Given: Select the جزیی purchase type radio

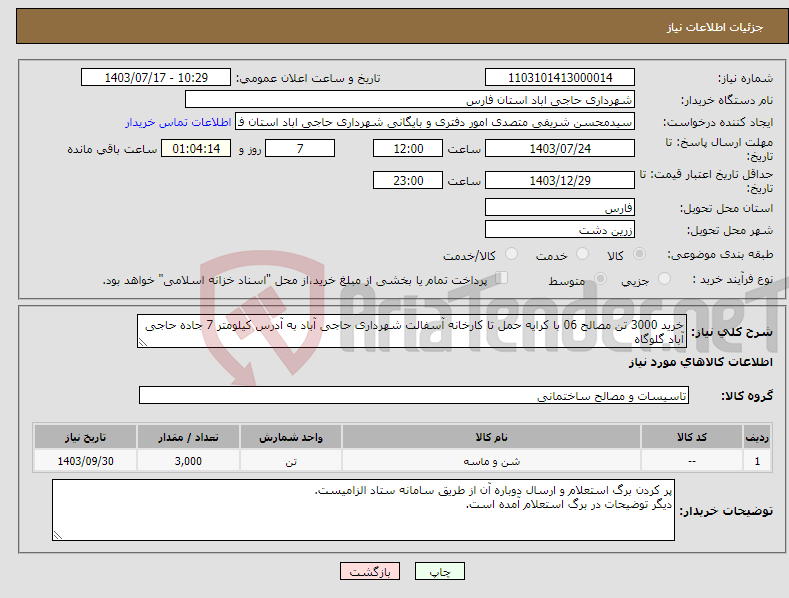Looking at the screenshot, I should click(664, 278).
